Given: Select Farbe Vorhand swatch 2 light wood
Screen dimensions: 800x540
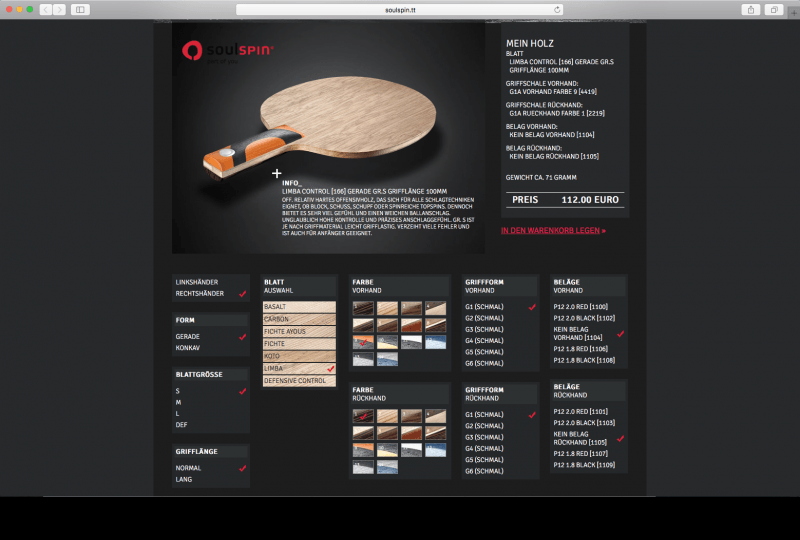Looking at the screenshot, I should tap(387, 308).
